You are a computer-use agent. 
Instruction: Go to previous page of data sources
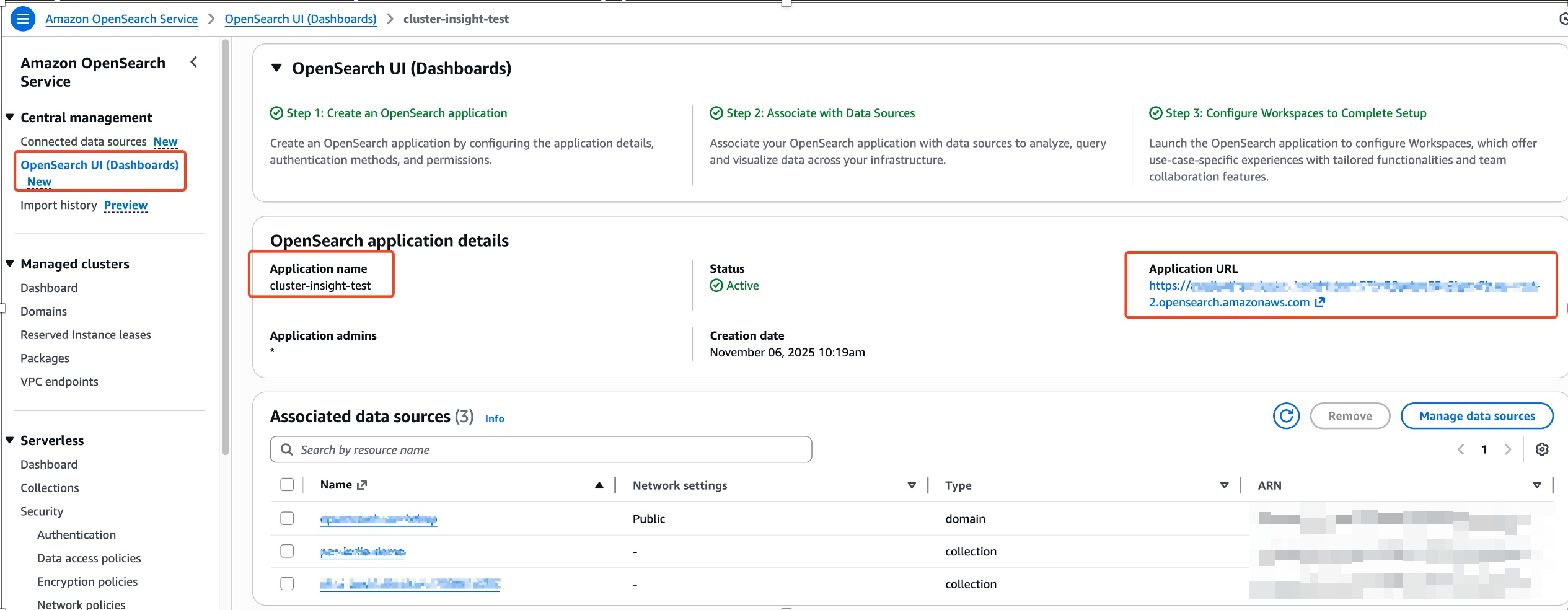[1461, 449]
